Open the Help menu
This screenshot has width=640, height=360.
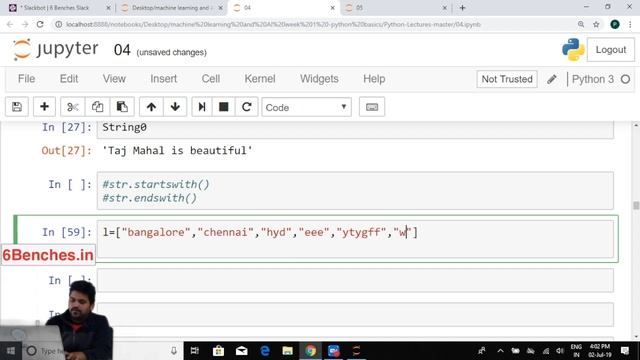(x=374, y=79)
